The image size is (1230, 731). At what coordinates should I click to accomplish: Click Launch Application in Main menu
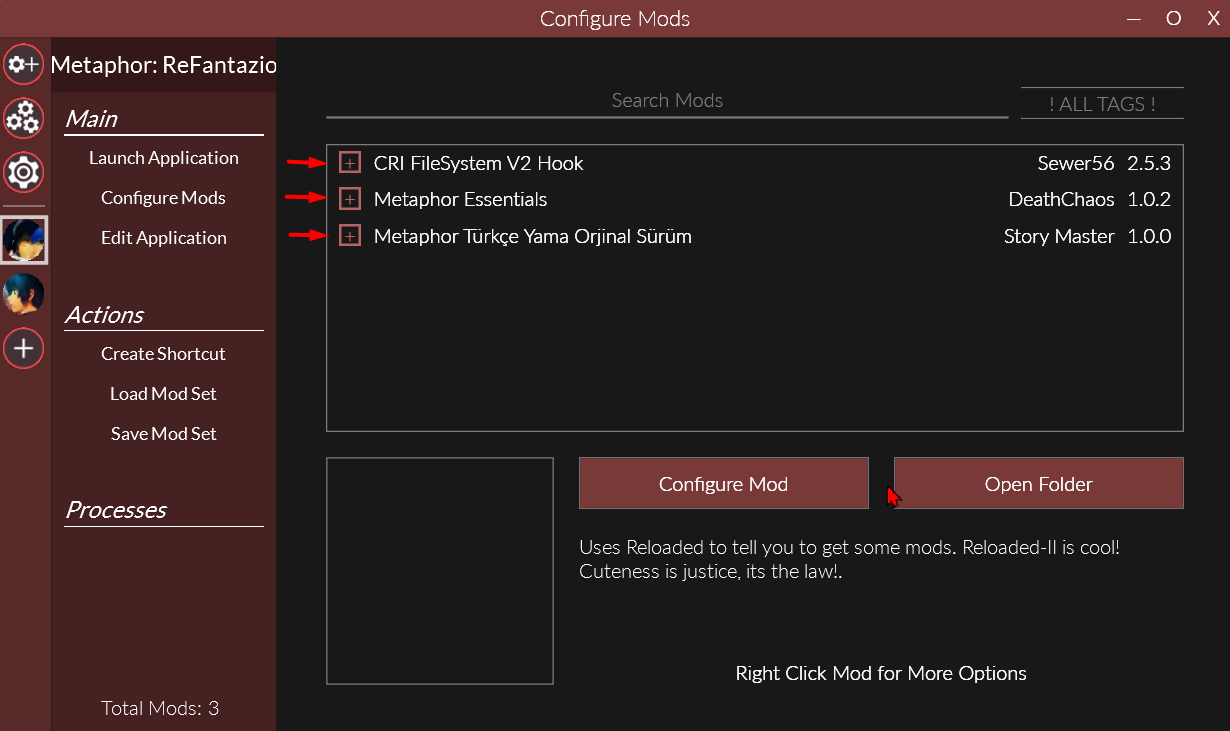point(164,158)
